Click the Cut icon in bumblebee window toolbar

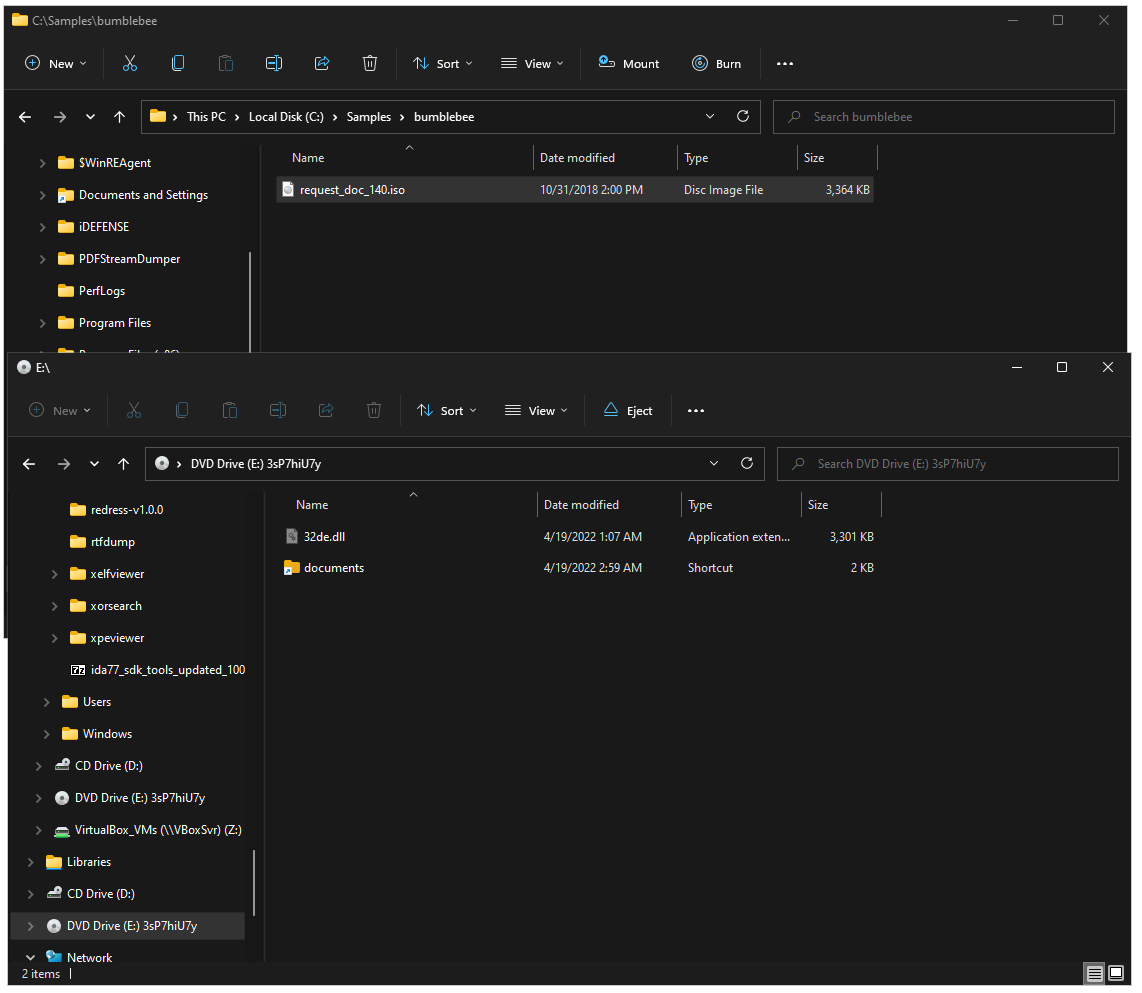(130, 63)
